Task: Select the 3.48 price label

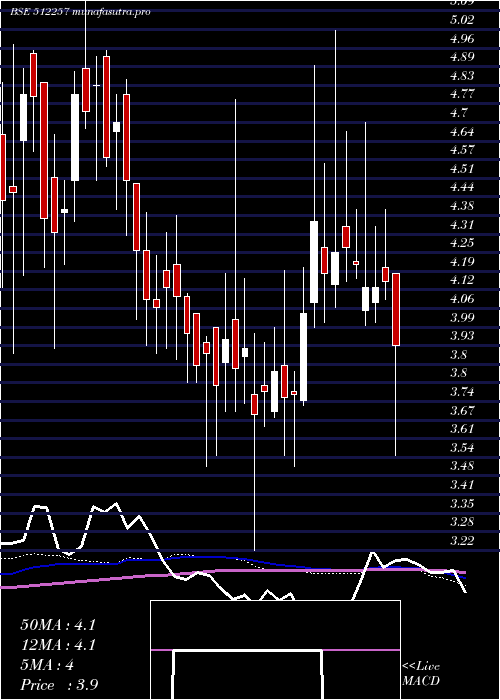Action: coord(462,466)
